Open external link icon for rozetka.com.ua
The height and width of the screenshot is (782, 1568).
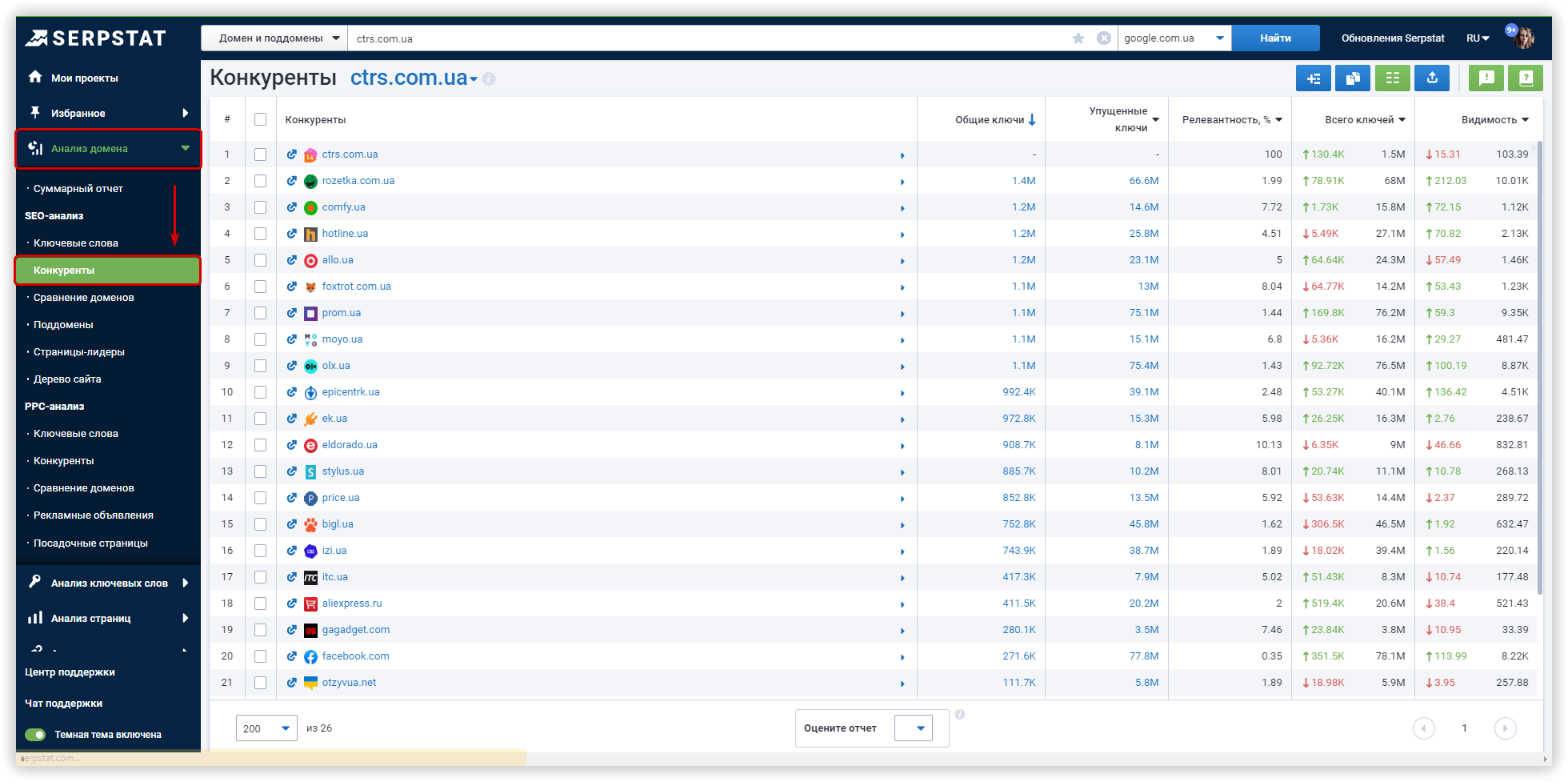pos(292,181)
